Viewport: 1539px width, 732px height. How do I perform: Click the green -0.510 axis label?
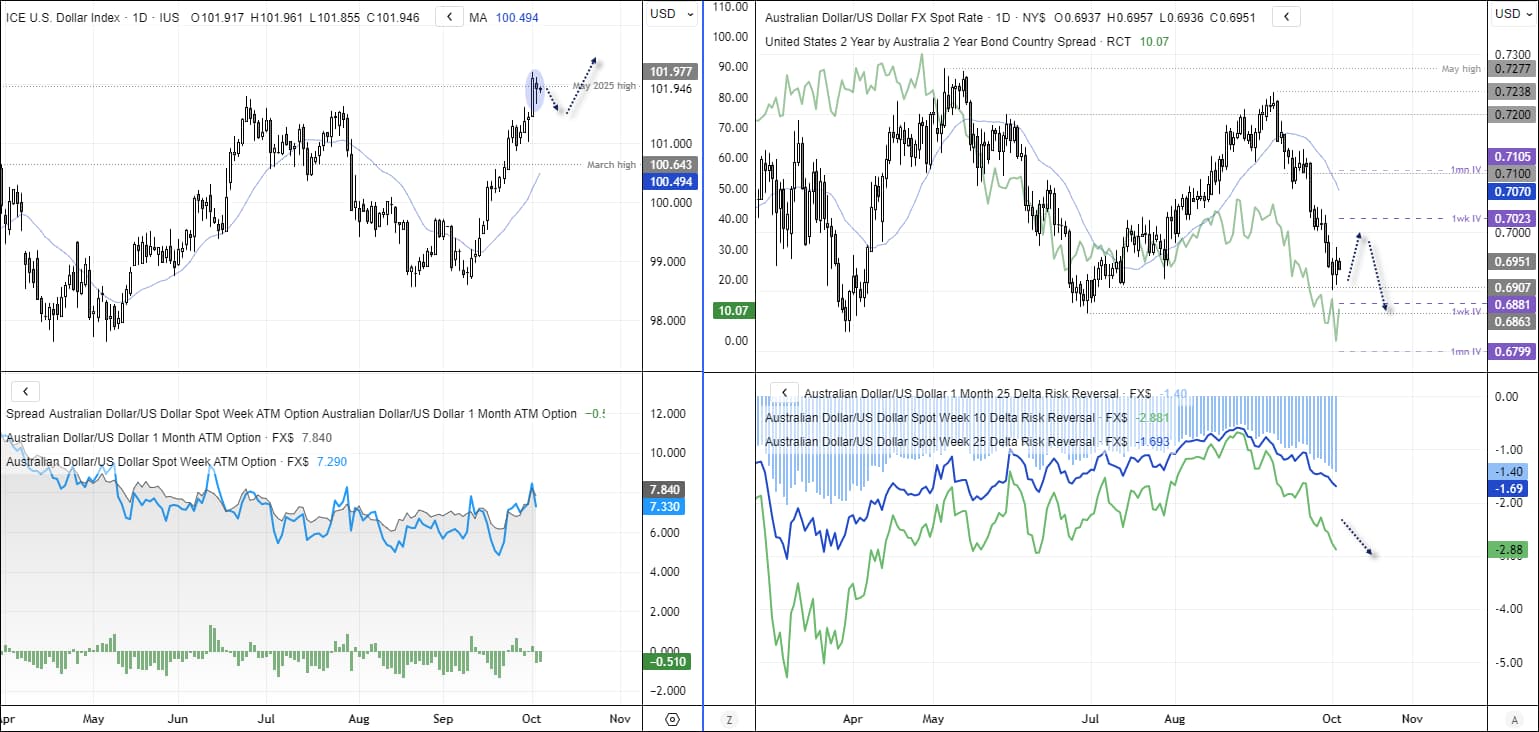point(669,661)
